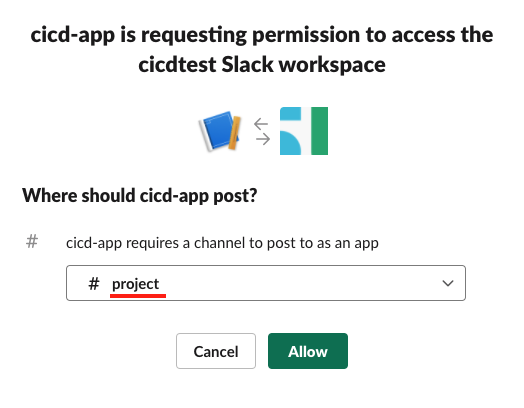Click the 'cicd-app is requesting permission' title line
The width and height of the screenshot is (524, 408).
pyautogui.click(x=262, y=35)
